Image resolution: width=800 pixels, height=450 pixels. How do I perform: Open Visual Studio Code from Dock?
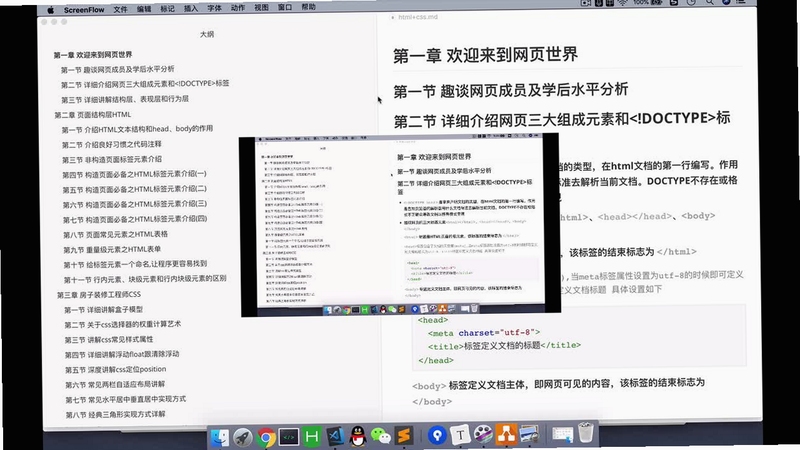click(335, 436)
